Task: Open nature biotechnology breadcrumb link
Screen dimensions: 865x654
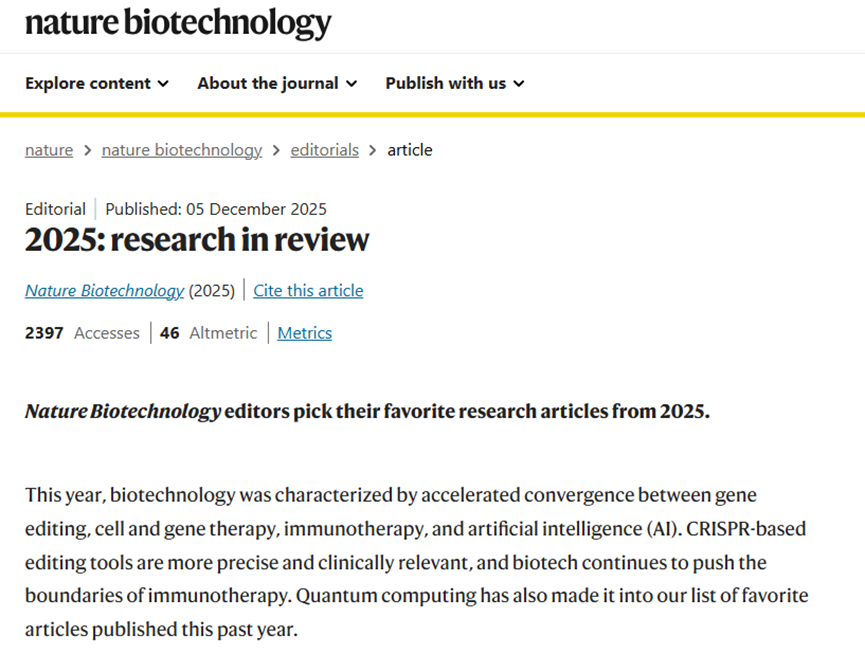Action: click(x=181, y=150)
